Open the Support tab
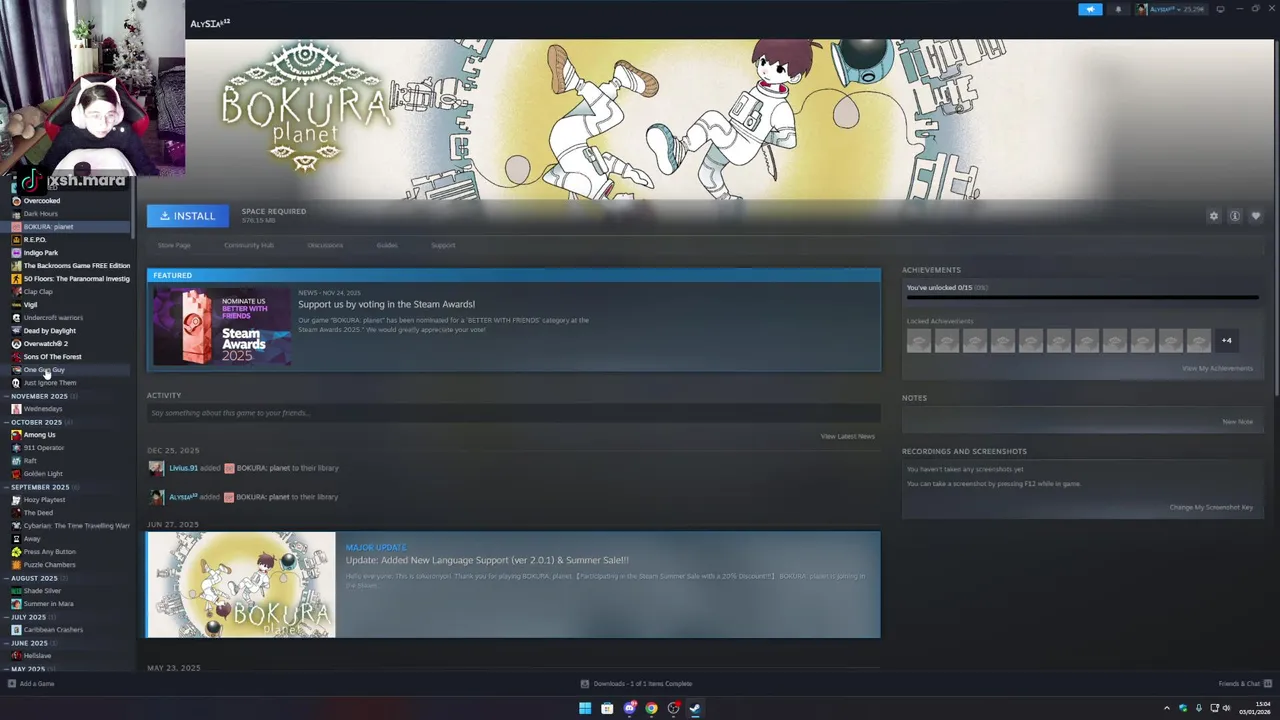This screenshot has width=1280, height=720. pyautogui.click(x=443, y=245)
